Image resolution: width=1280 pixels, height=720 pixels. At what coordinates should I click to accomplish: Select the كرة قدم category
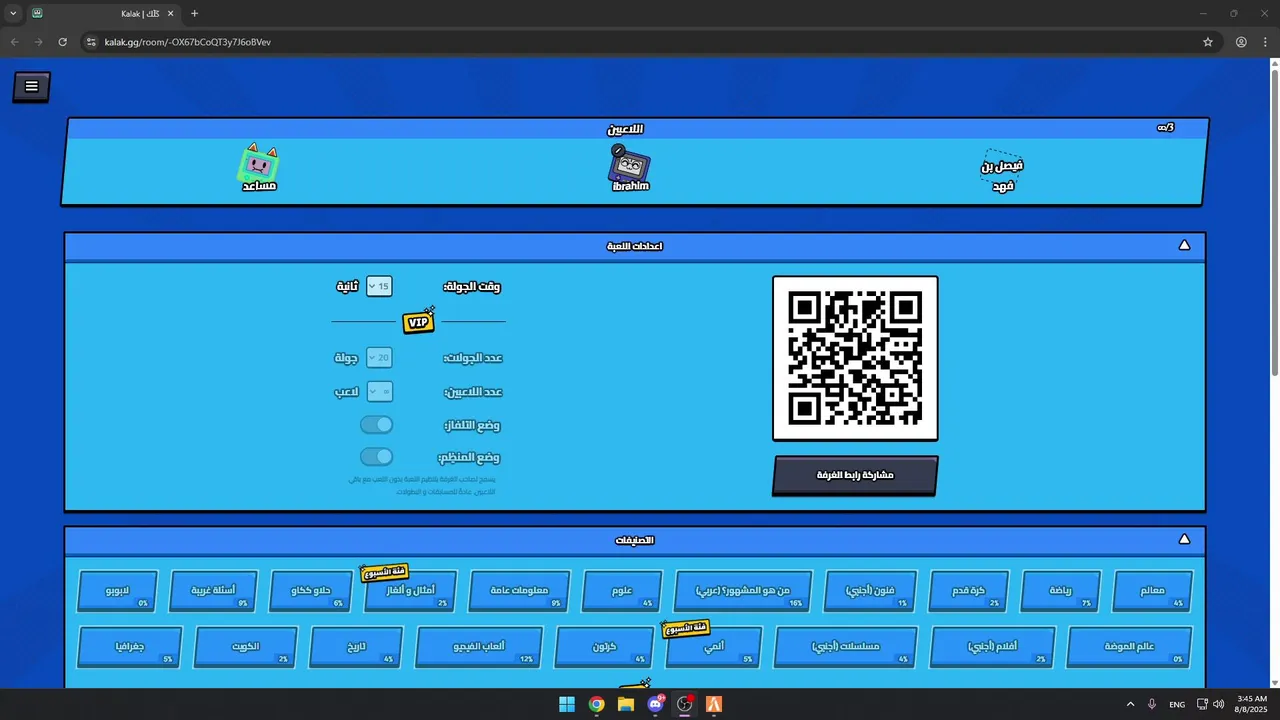(x=969, y=591)
